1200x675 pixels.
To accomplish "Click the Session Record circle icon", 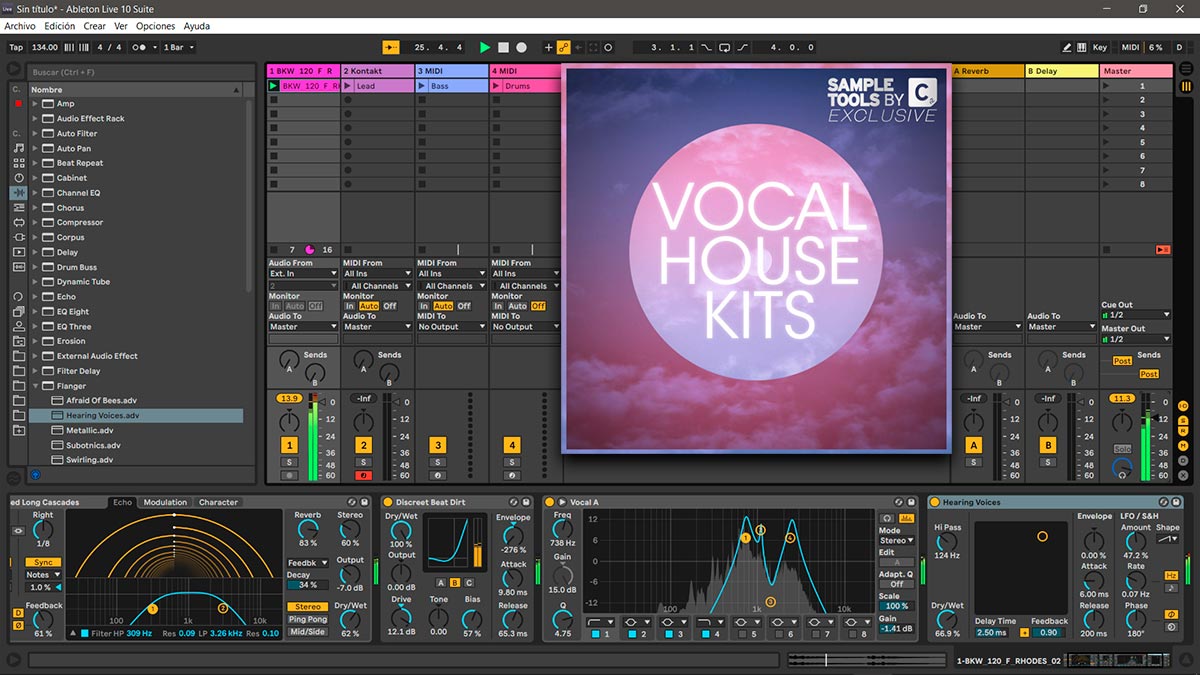I will pyautogui.click(x=608, y=47).
